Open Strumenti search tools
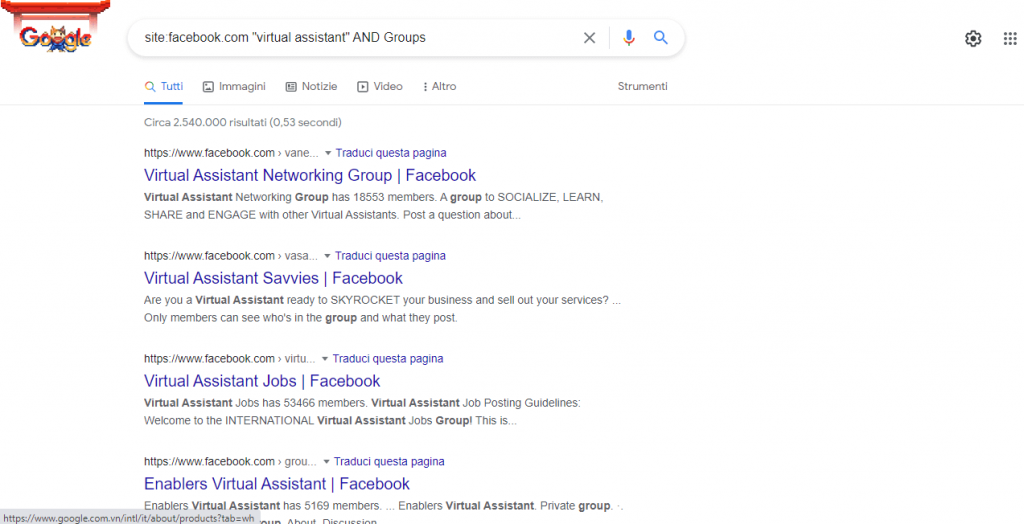This screenshot has height=524, width=1024. click(643, 86)
